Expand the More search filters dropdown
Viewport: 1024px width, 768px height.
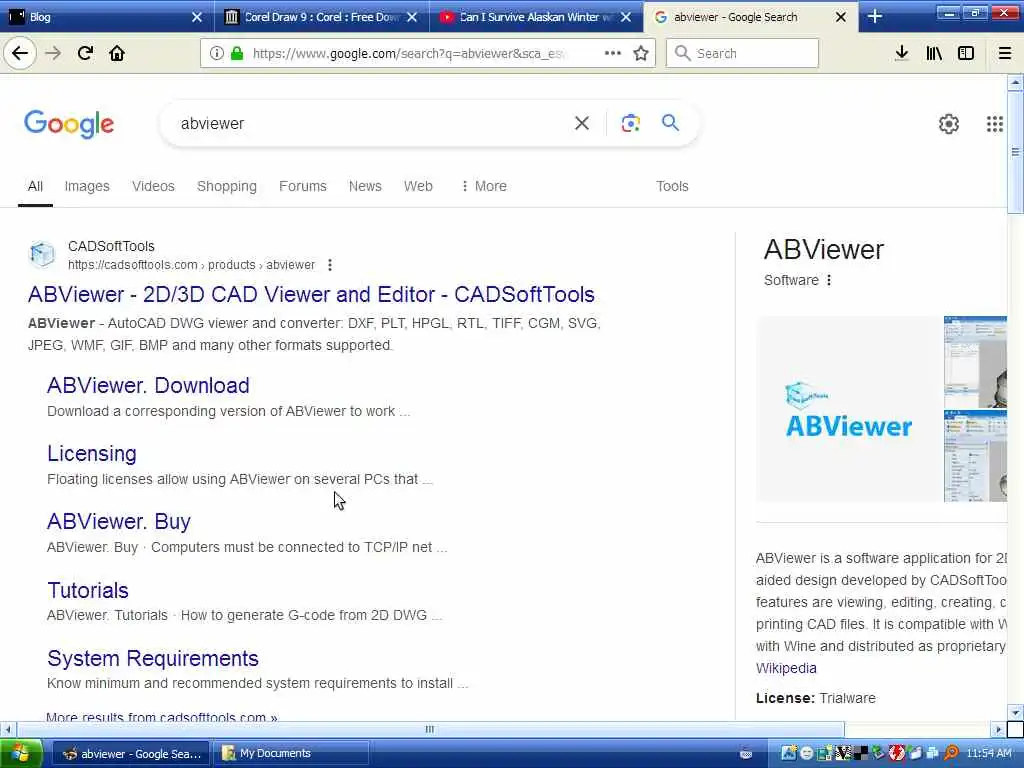(484, 186)
